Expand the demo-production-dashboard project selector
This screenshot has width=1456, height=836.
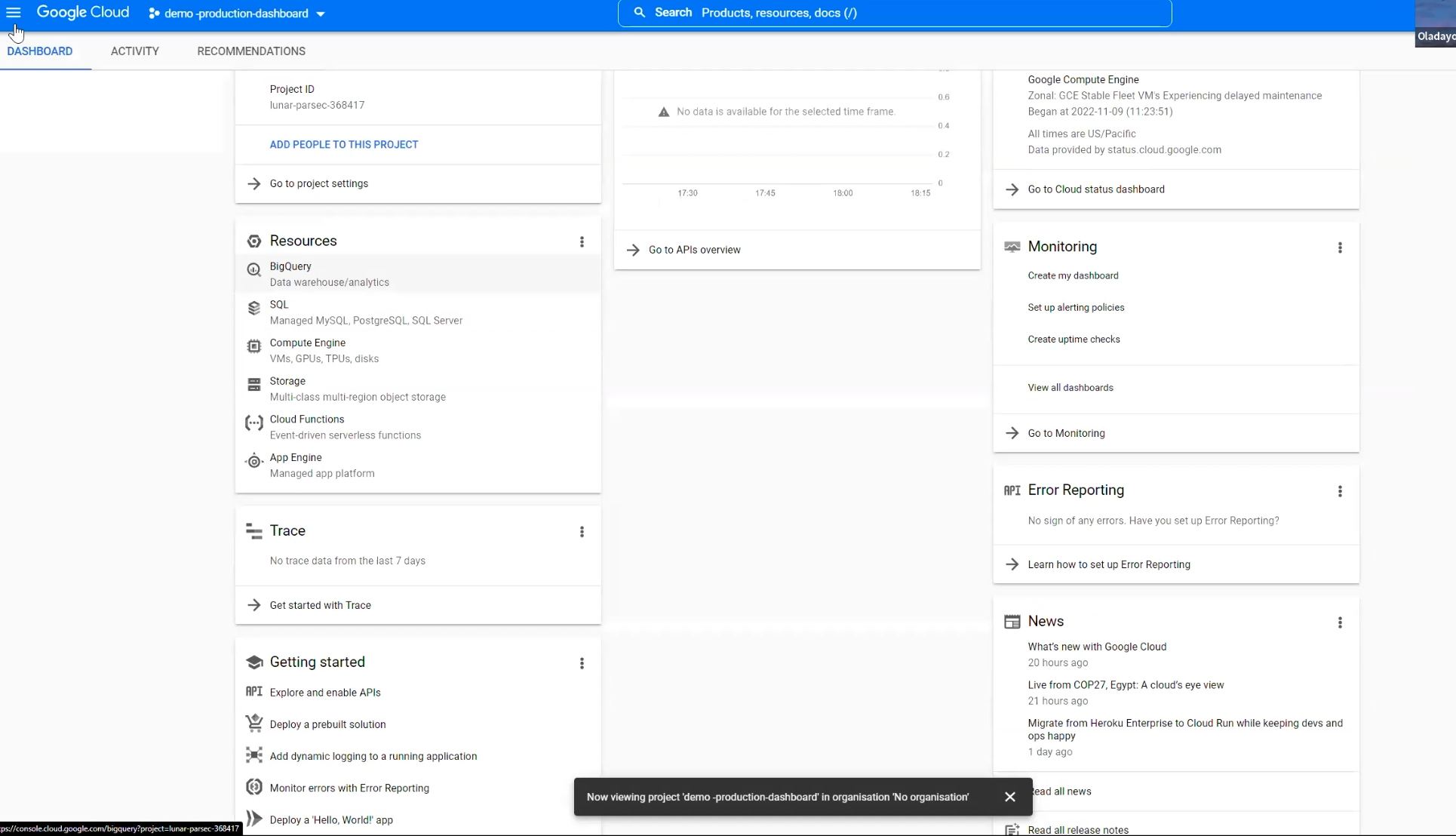(236, 14)
